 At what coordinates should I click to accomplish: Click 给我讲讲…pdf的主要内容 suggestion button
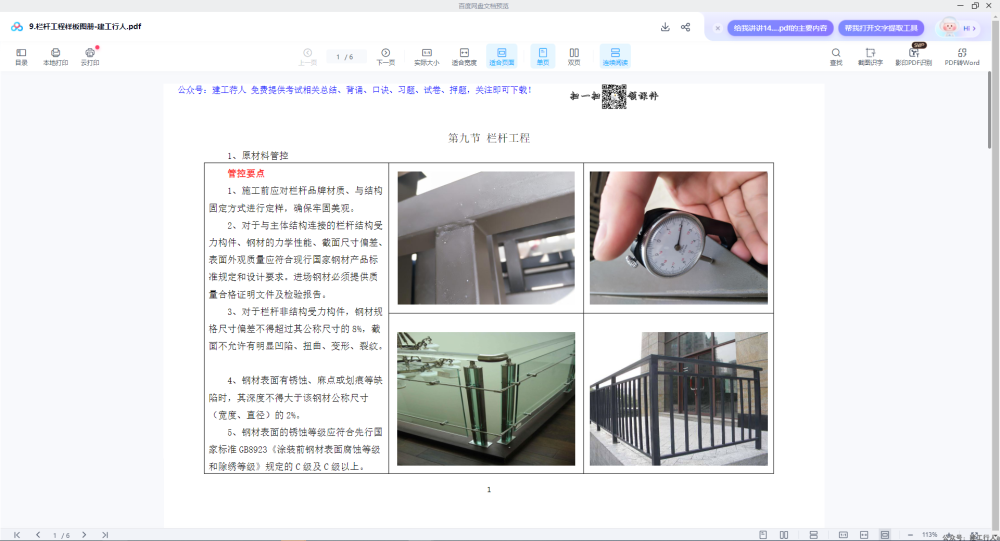point(781,28)
